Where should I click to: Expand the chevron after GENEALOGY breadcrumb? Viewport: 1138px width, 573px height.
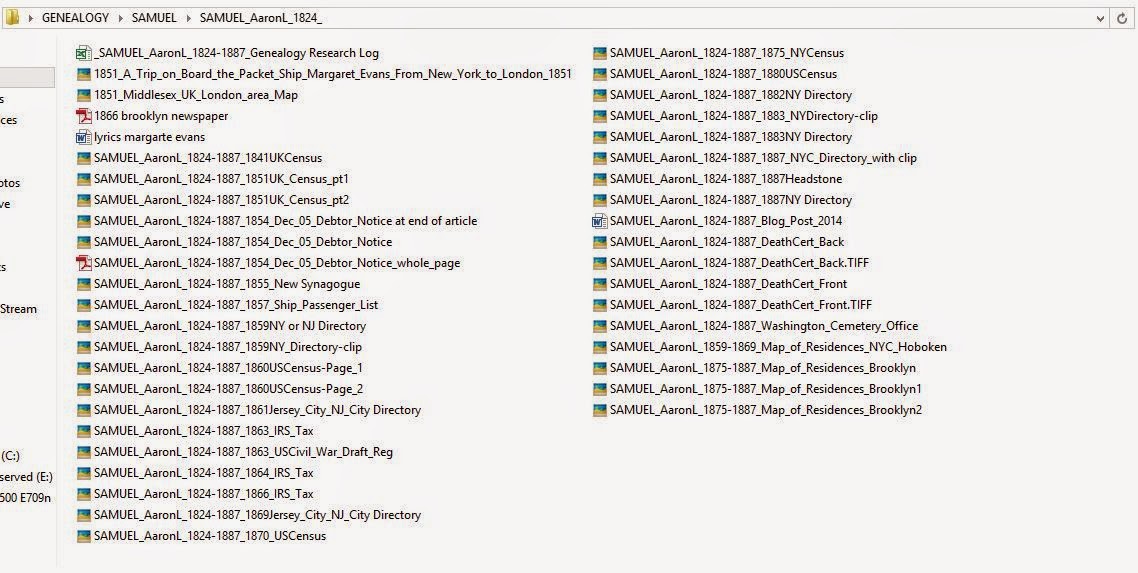[121, 18]
